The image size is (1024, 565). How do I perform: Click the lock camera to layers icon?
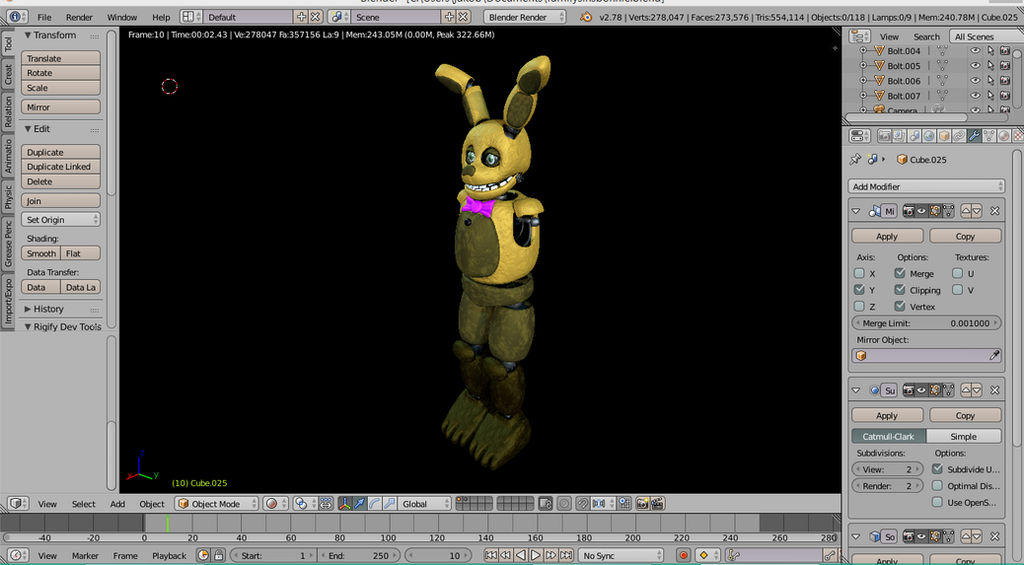click(545, 504)
